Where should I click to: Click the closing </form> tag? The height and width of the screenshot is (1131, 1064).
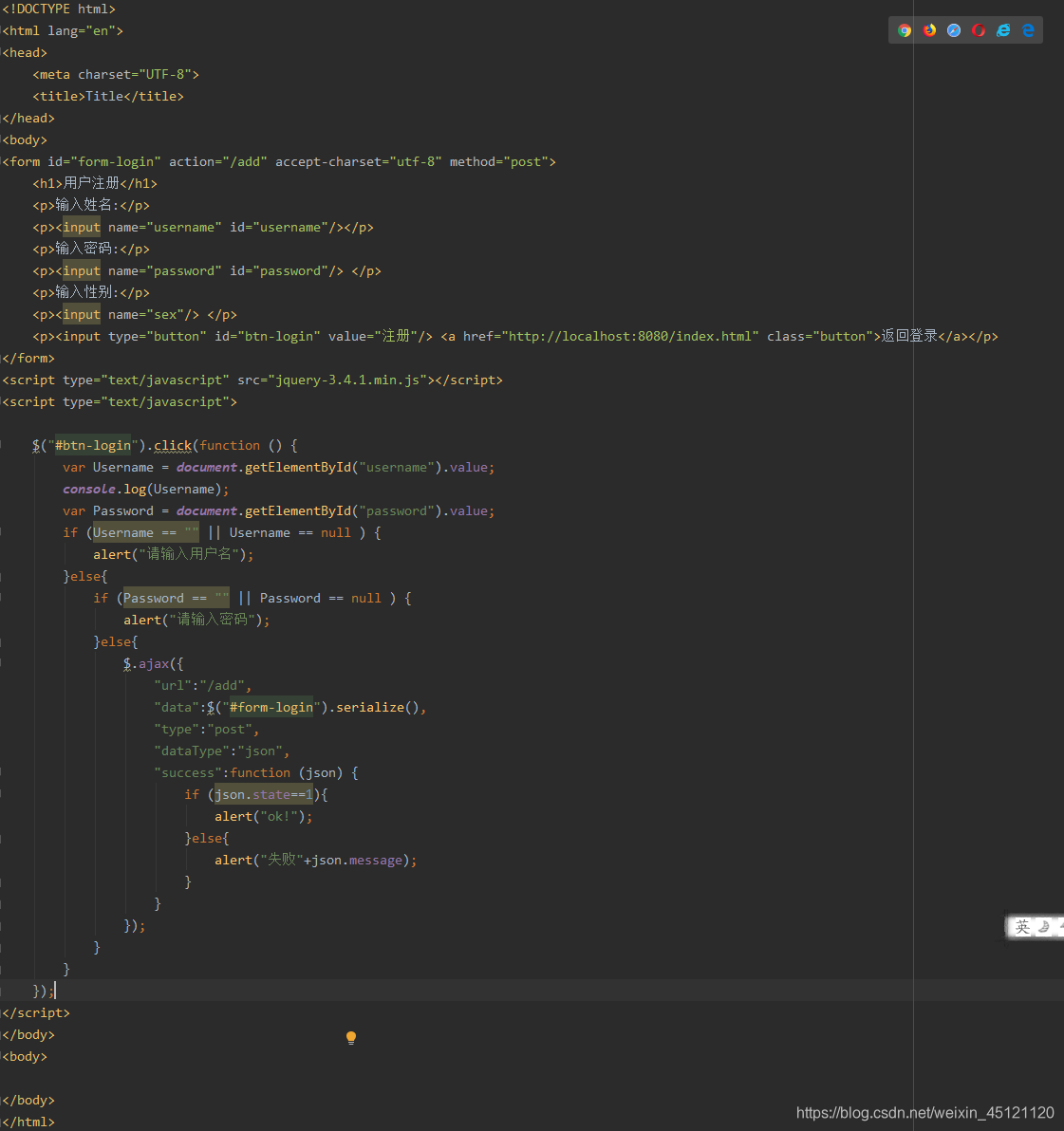tap(28, 358)
